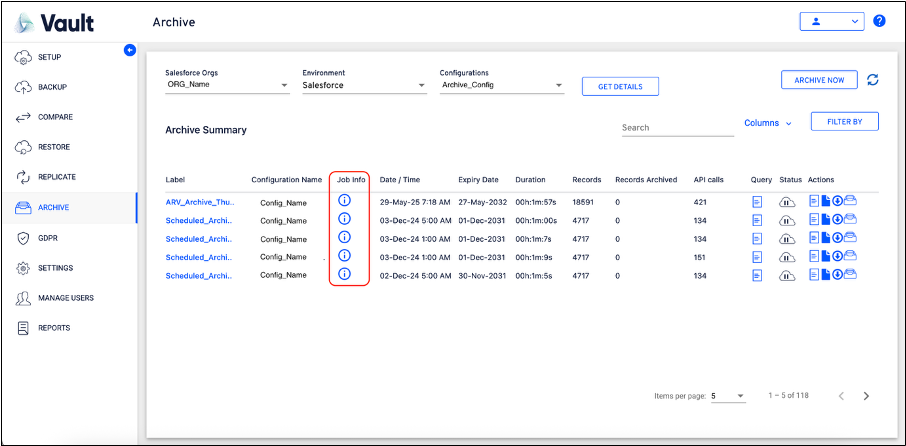
Task: Expand the Configurations dropdown
Action: pyautogui.click(x=501, y=86)
